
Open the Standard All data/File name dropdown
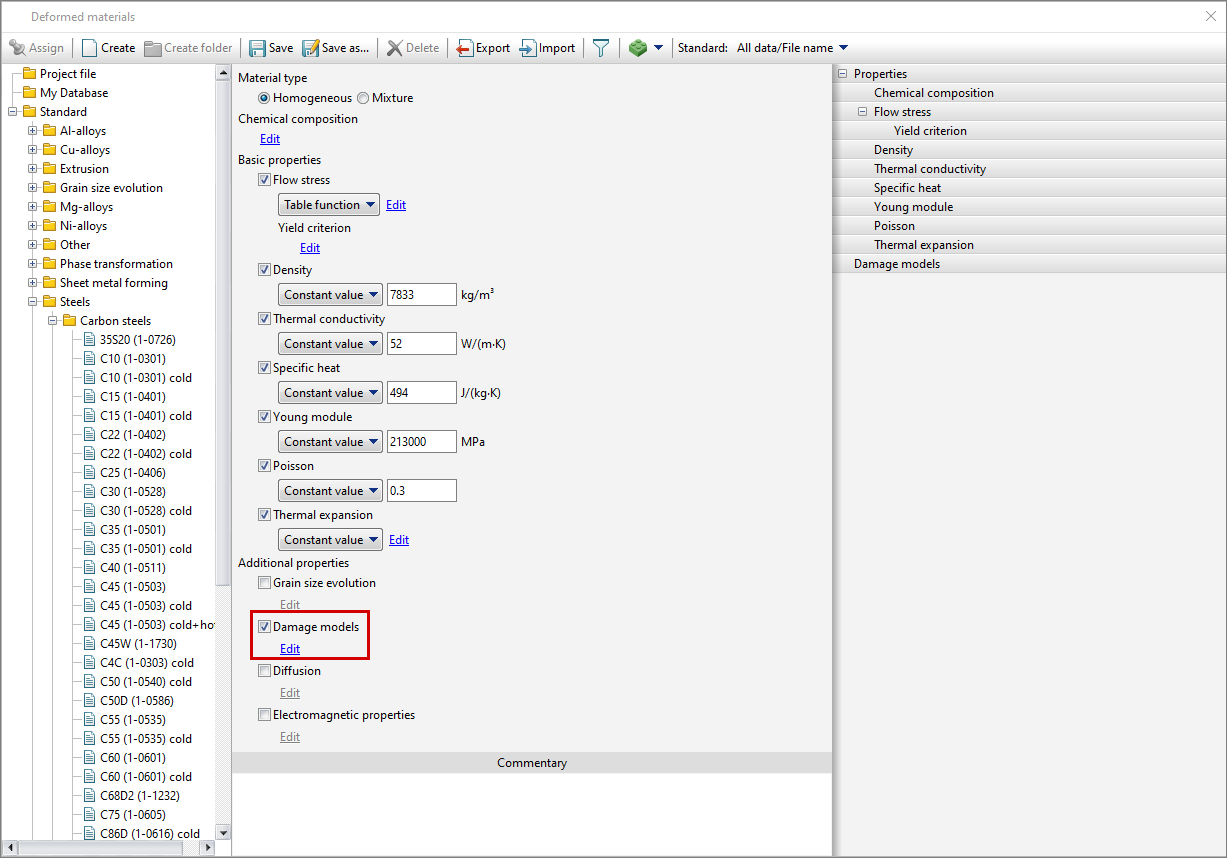pos(792,48)
